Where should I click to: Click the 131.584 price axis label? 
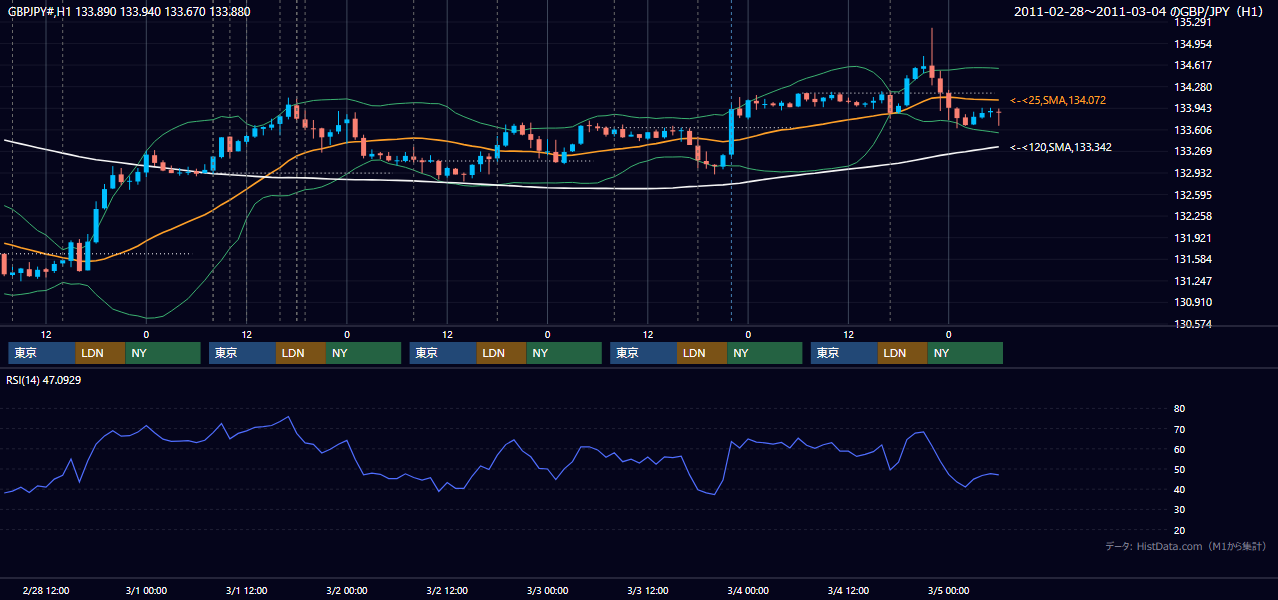pyautogui.click(x=1193, y=259)
